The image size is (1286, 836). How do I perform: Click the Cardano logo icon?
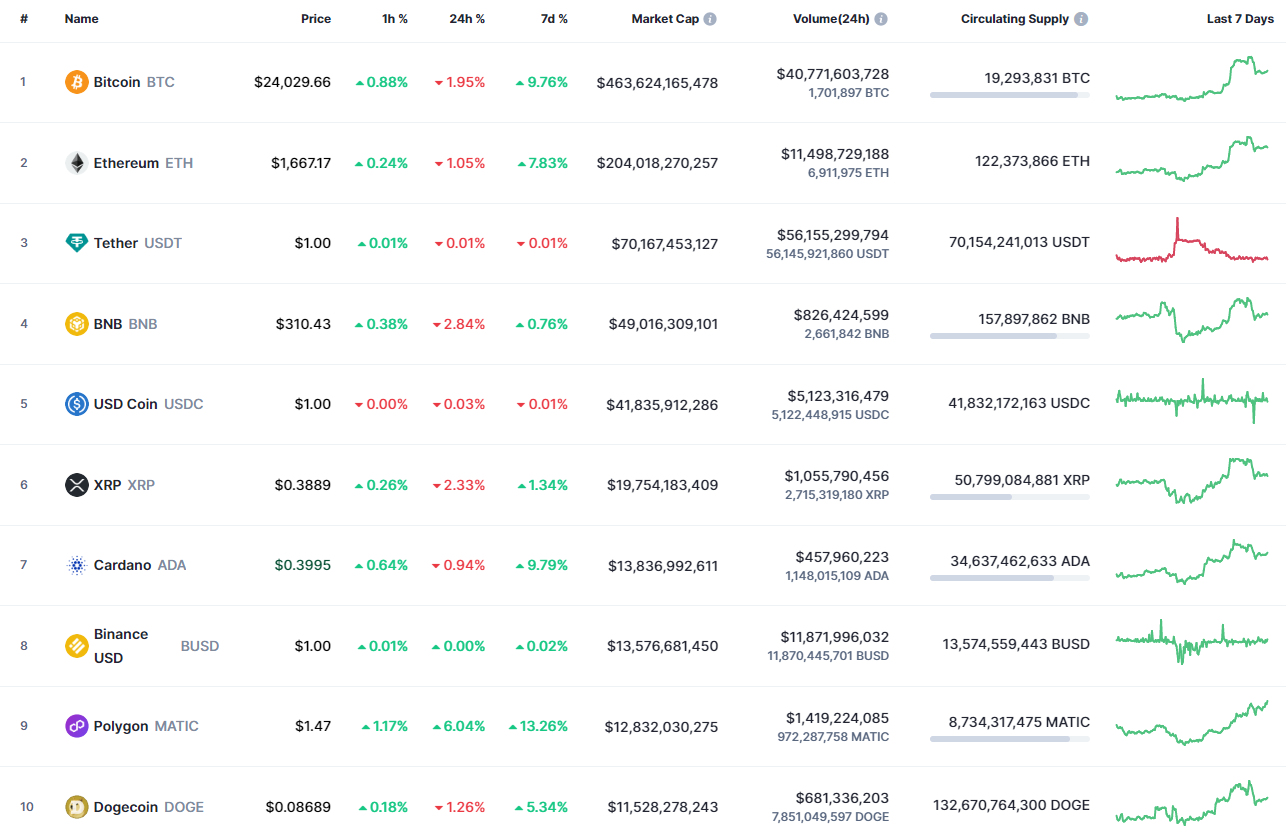pos(76,565)
